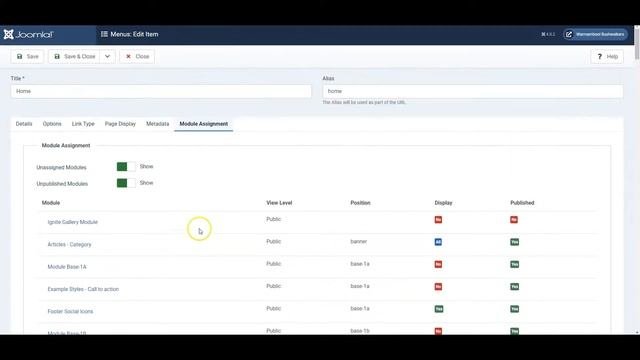Click the Published column header
Viewport: 640px width, 360px height.
(x=522, y=203)
